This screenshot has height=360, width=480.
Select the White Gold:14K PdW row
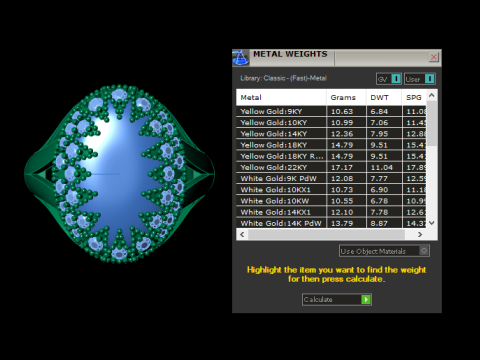click(331, 223)
